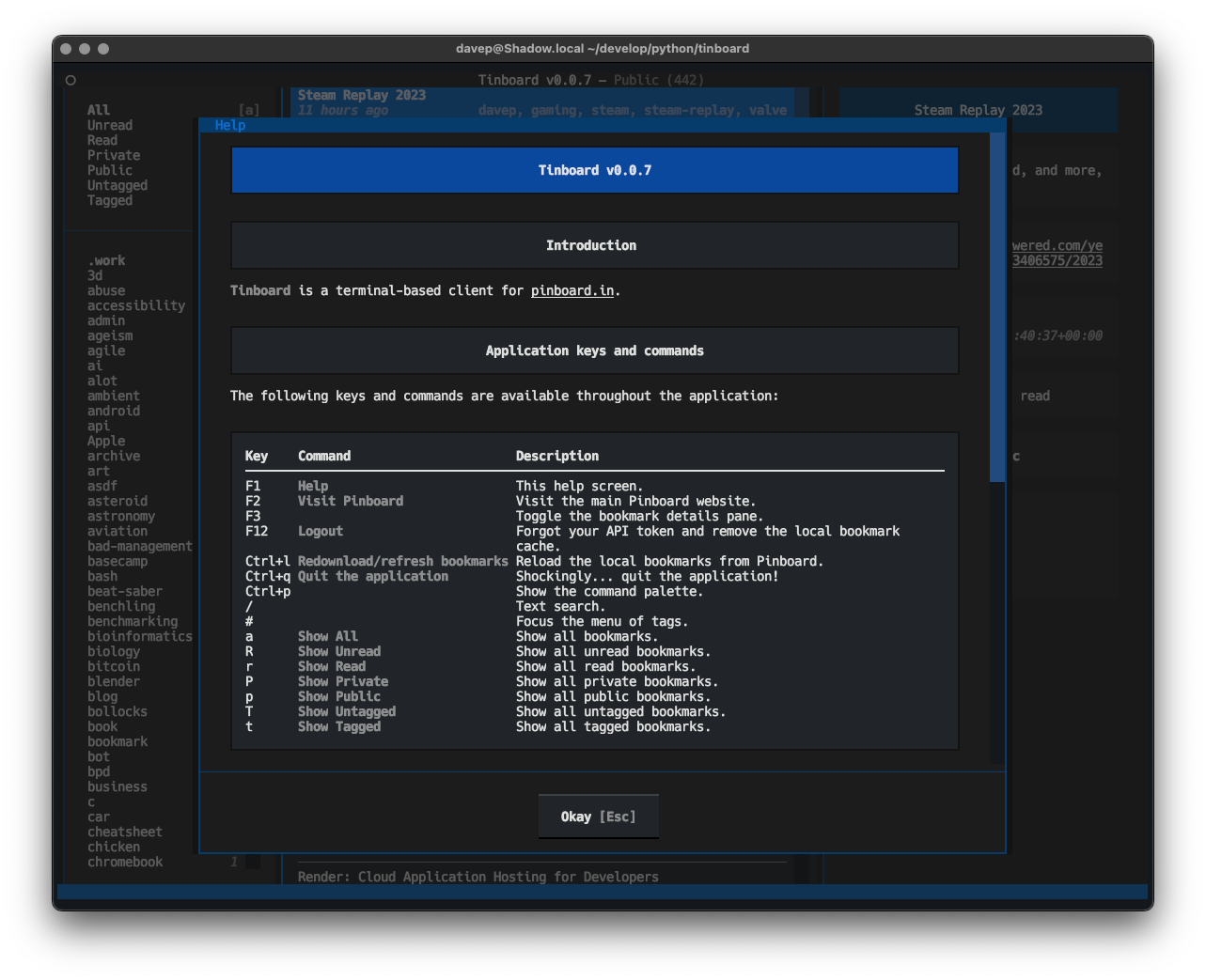1206x980 pixels.
Task: Click the Ctrl+q Quit the application row
Action: coord(595,576)
